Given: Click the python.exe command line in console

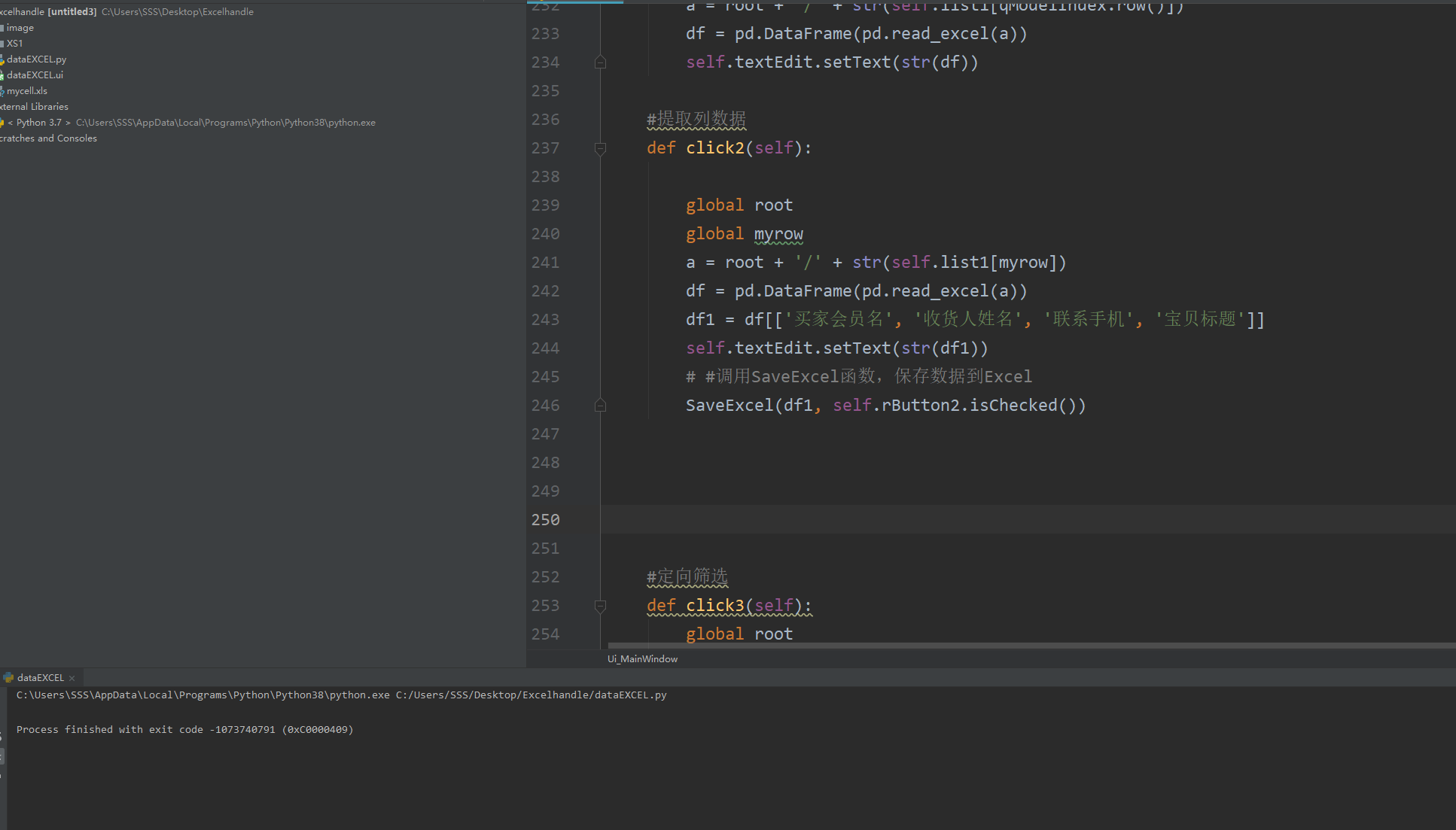Looking at the screenshot, I should point(341,695).
